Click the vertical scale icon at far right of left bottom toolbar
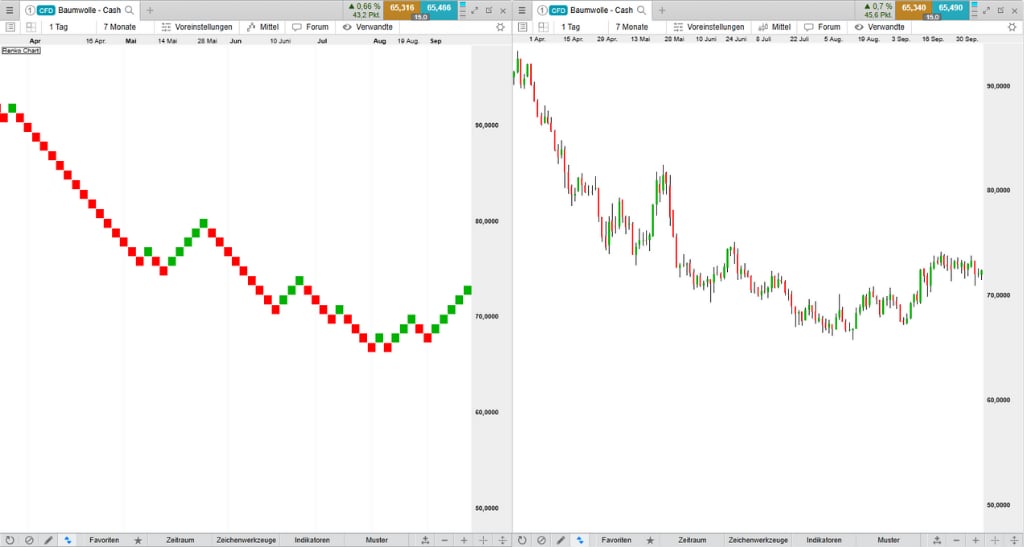Viewport: 1024px width, 548px height. tap(502, 540)
